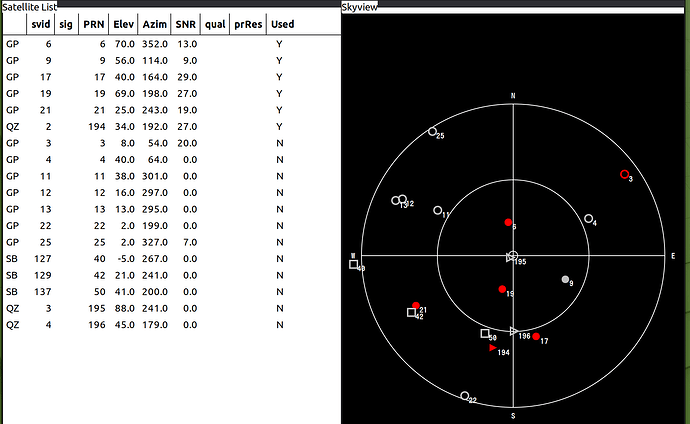Select satellite 4 open circle marker

[x=588, y=218]
